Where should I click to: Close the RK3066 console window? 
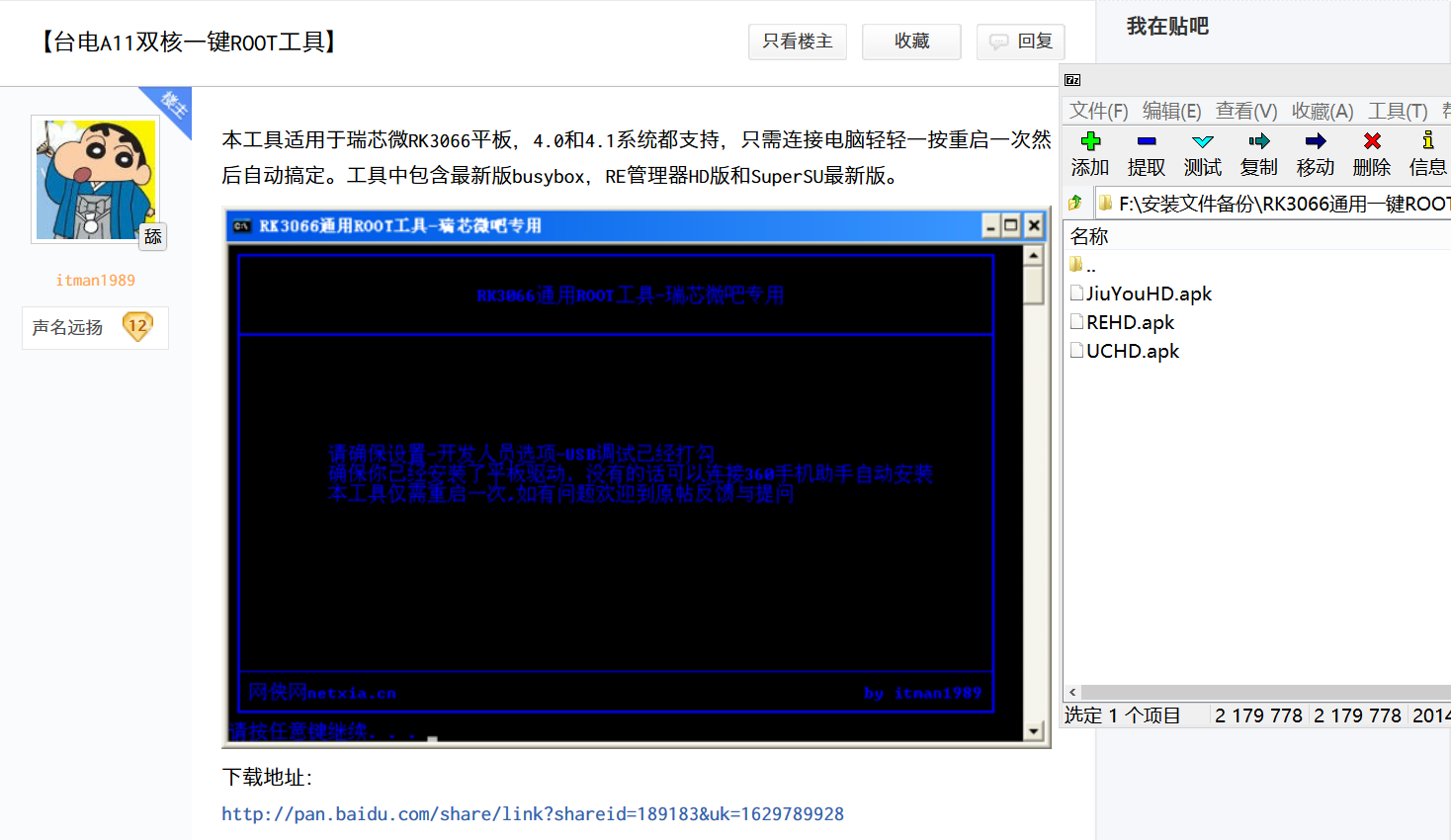pyautogui.click(x=1034, y=226)
